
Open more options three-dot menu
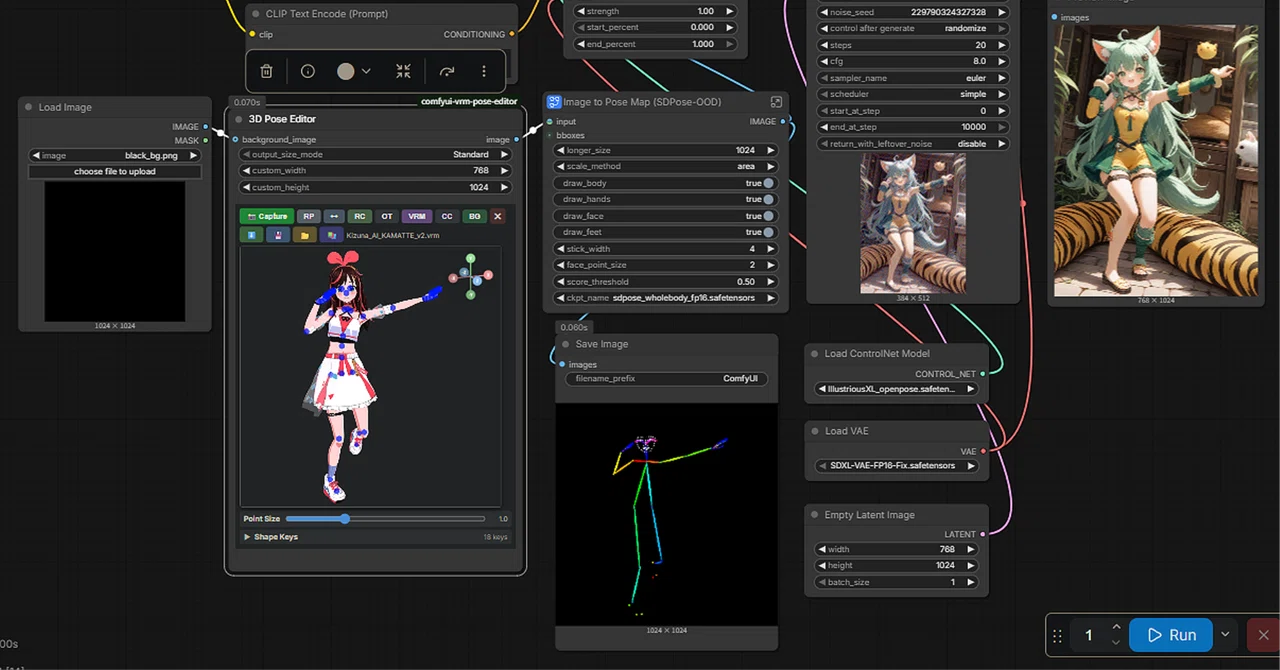point(484,71)
